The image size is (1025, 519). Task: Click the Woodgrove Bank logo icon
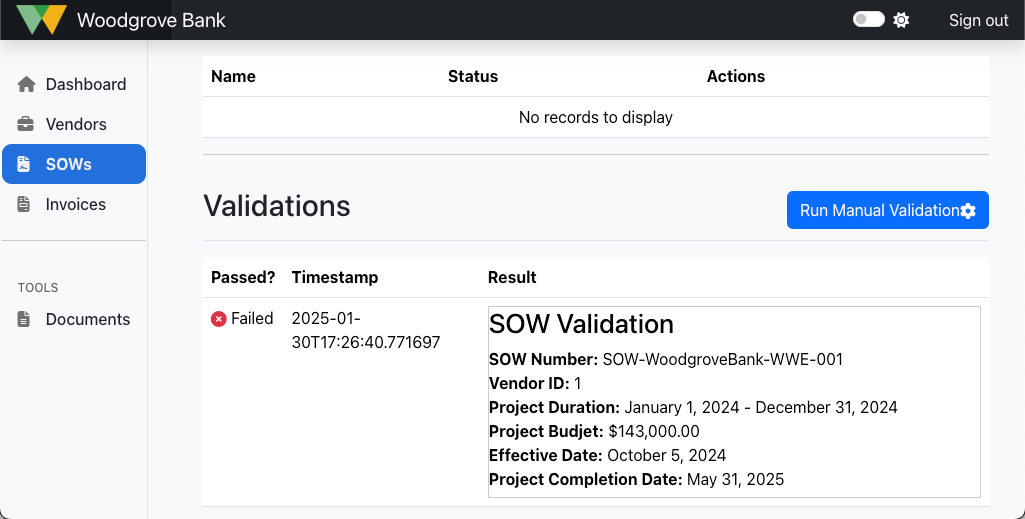coord(42,20)
